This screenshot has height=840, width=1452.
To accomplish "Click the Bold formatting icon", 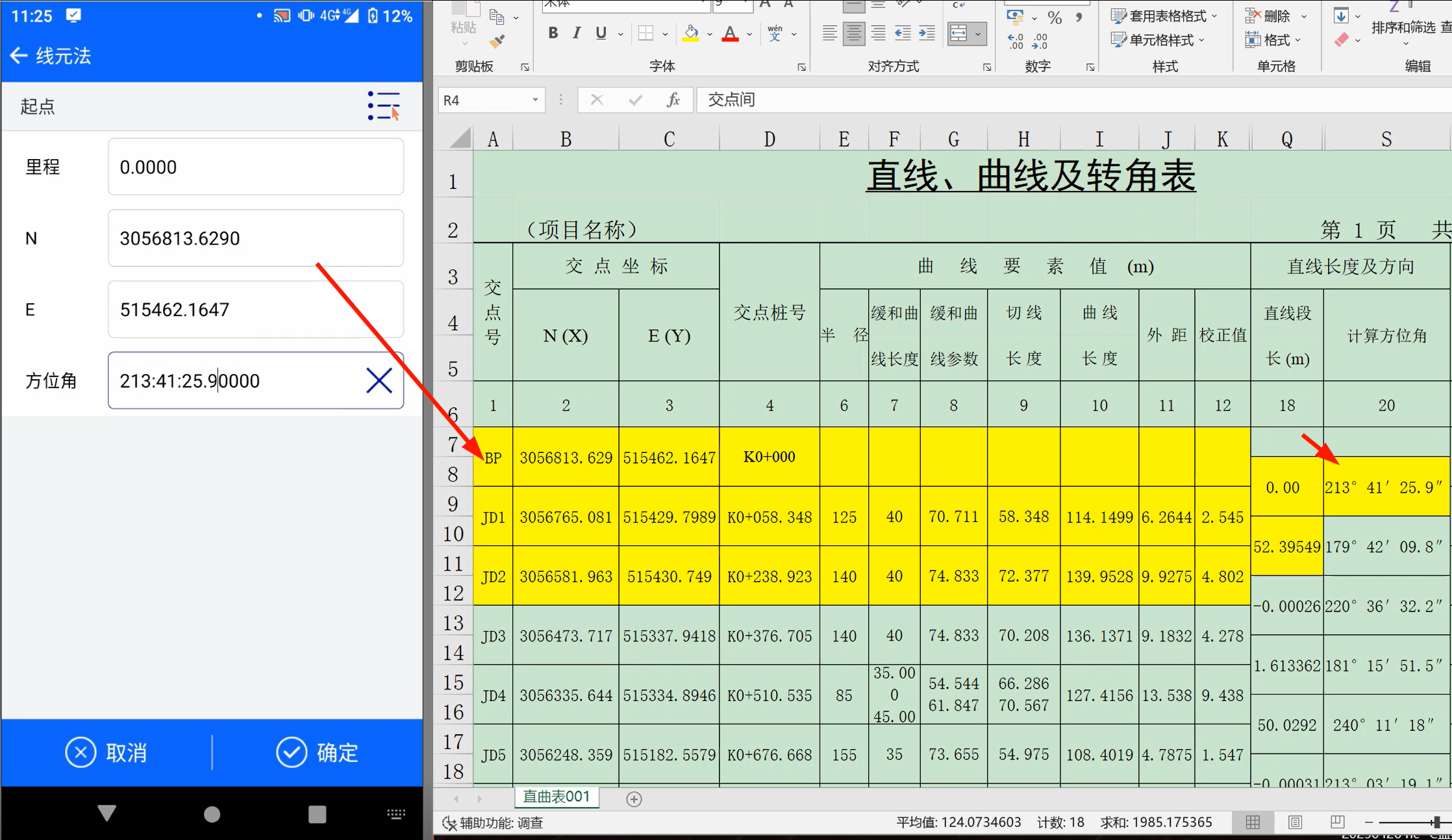I will pyautogui.click(x=553, y=33).
